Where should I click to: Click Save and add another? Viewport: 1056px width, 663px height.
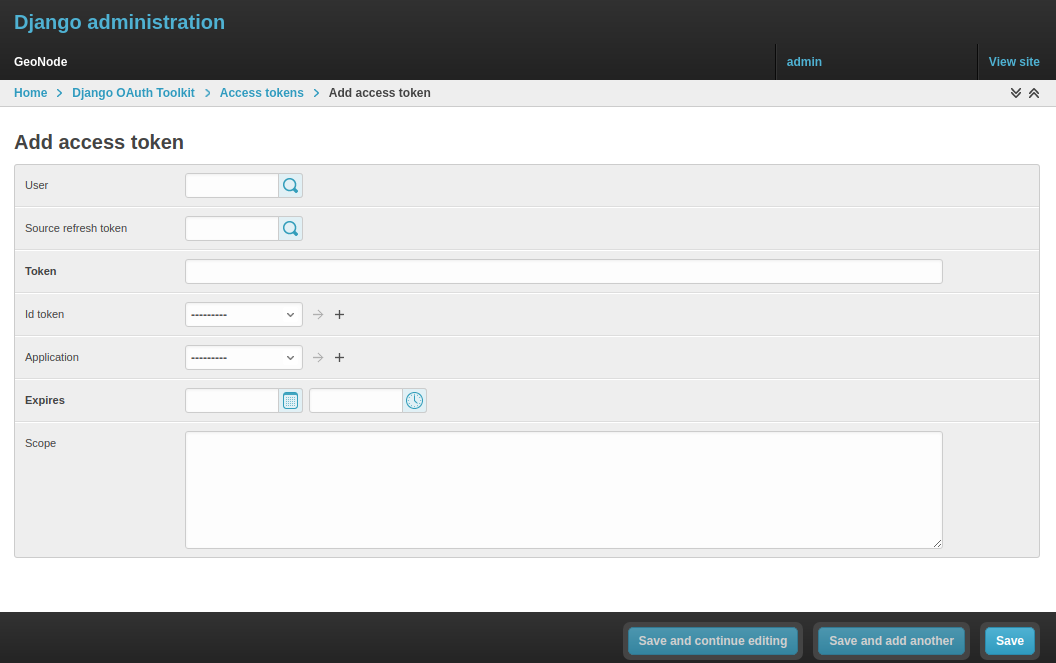[x=890, y=641]
